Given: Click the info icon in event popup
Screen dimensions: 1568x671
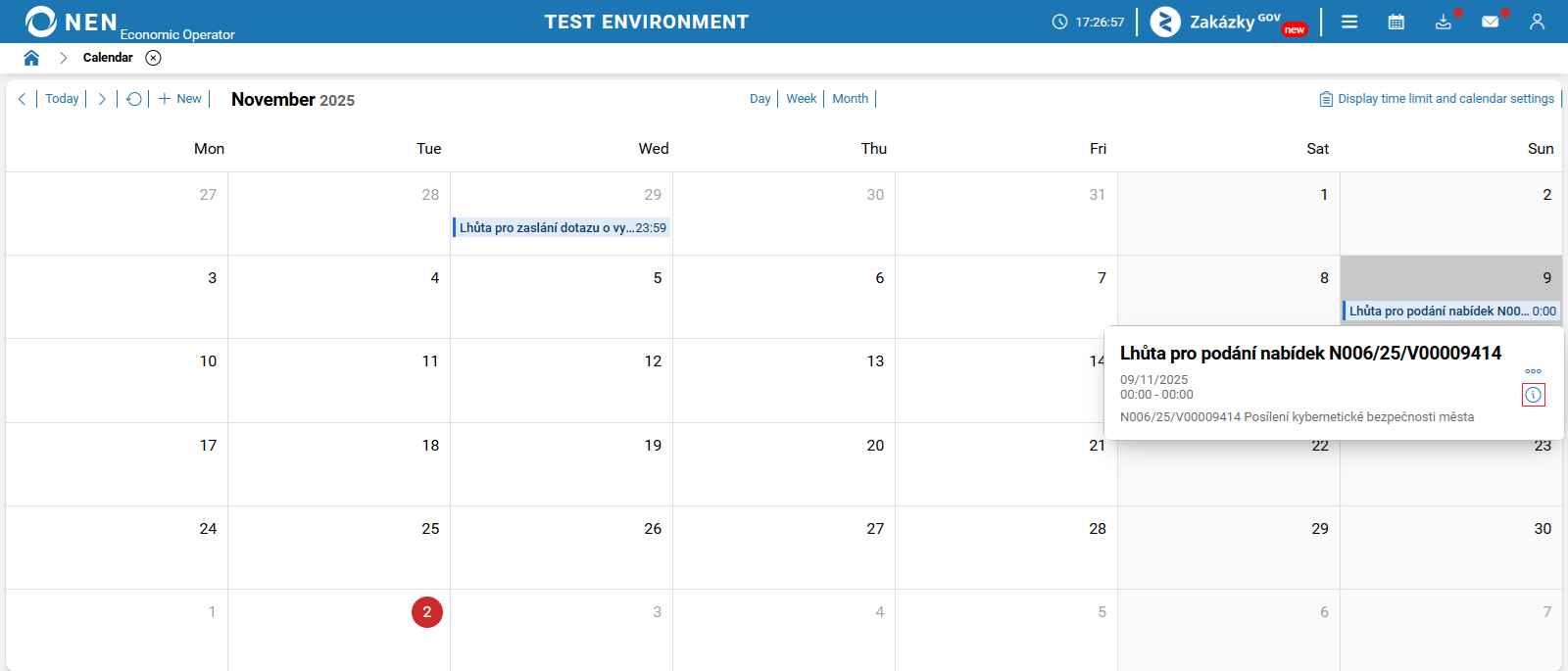Looking at the screenshot, I should point(1533,395).
